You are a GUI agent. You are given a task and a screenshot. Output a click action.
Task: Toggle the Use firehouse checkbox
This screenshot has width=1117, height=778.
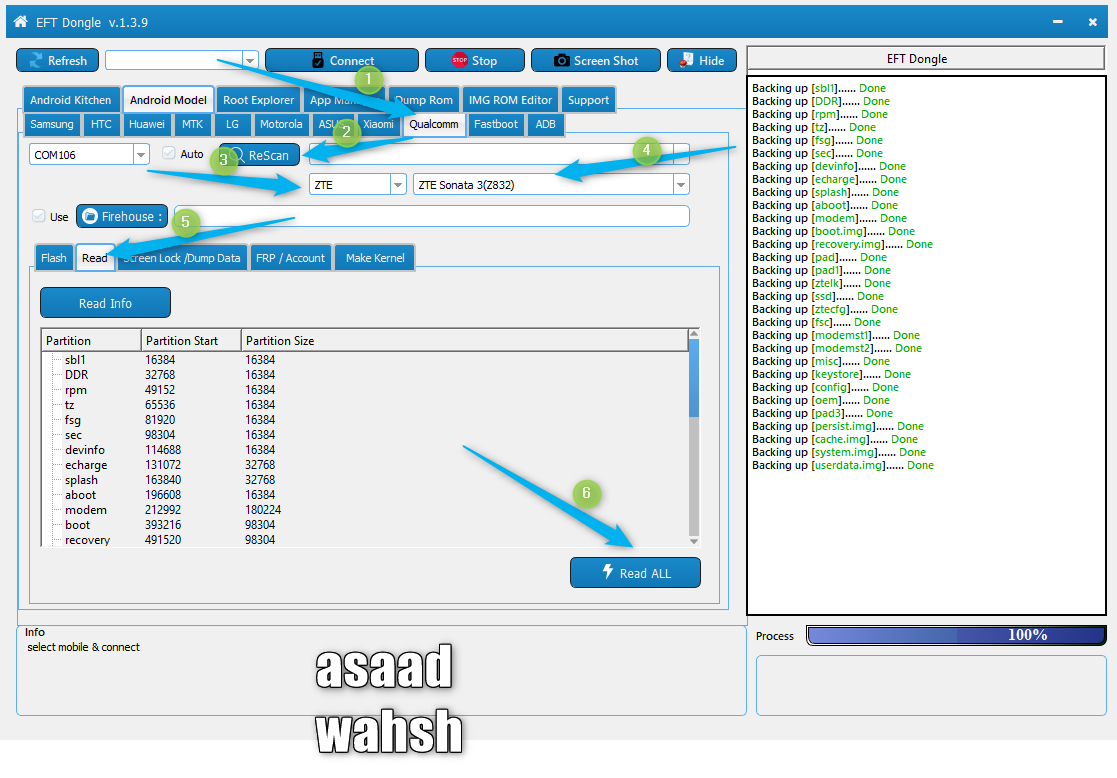click(x=38, y=216)
